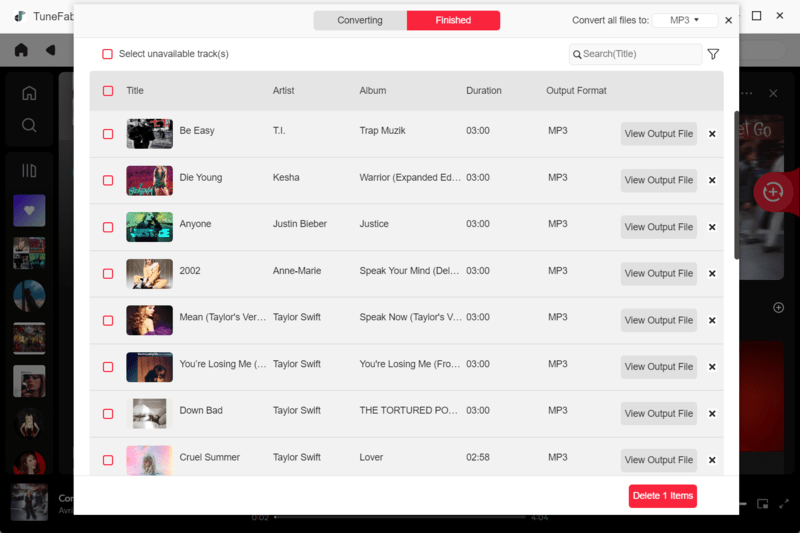The height and width of the screenshot is (533, 800).
Task: Open Liked Songs heart playlist
Action: tap(29, 210)
